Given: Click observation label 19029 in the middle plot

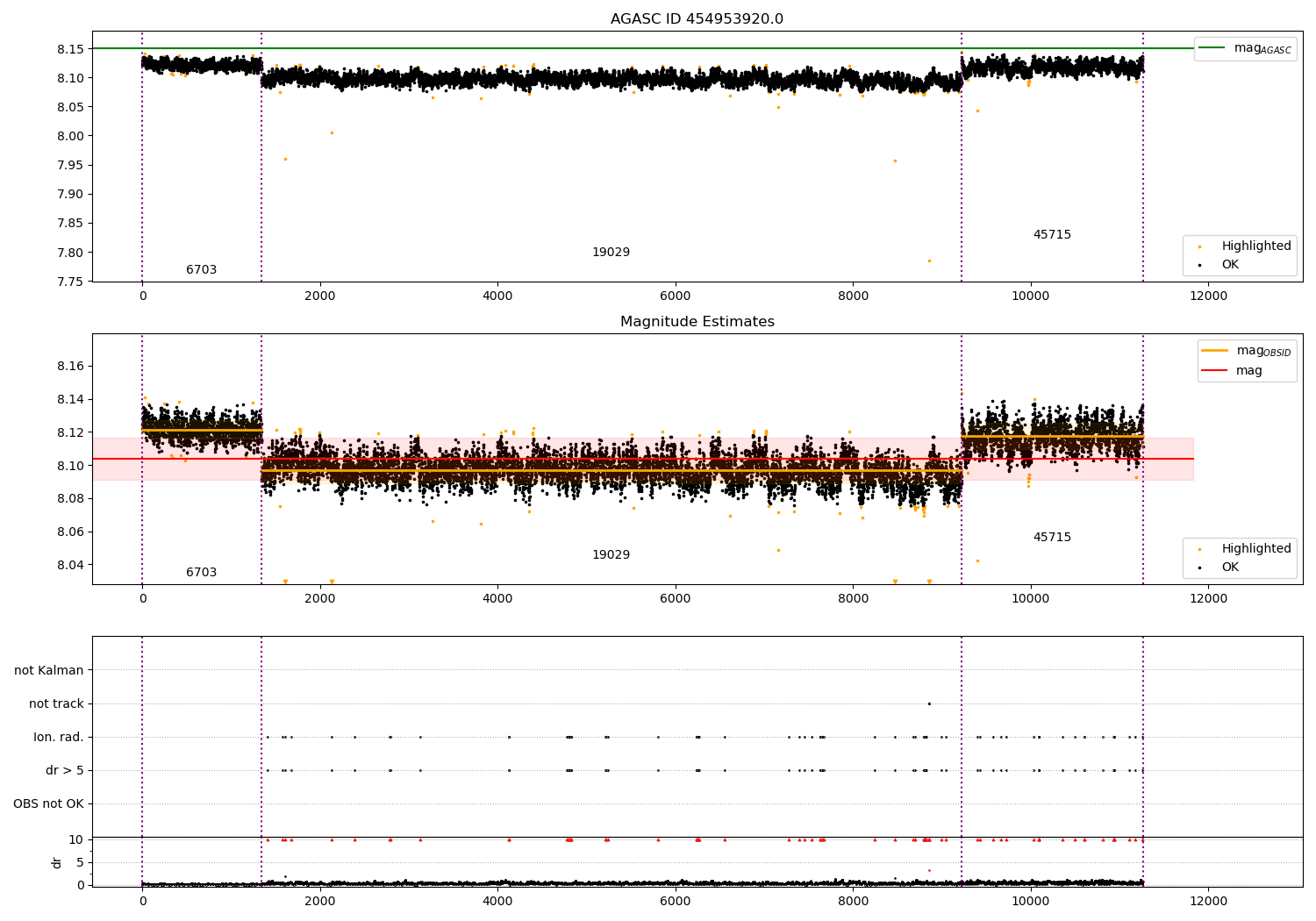Looking at the screenshot, I should [611, 555].
